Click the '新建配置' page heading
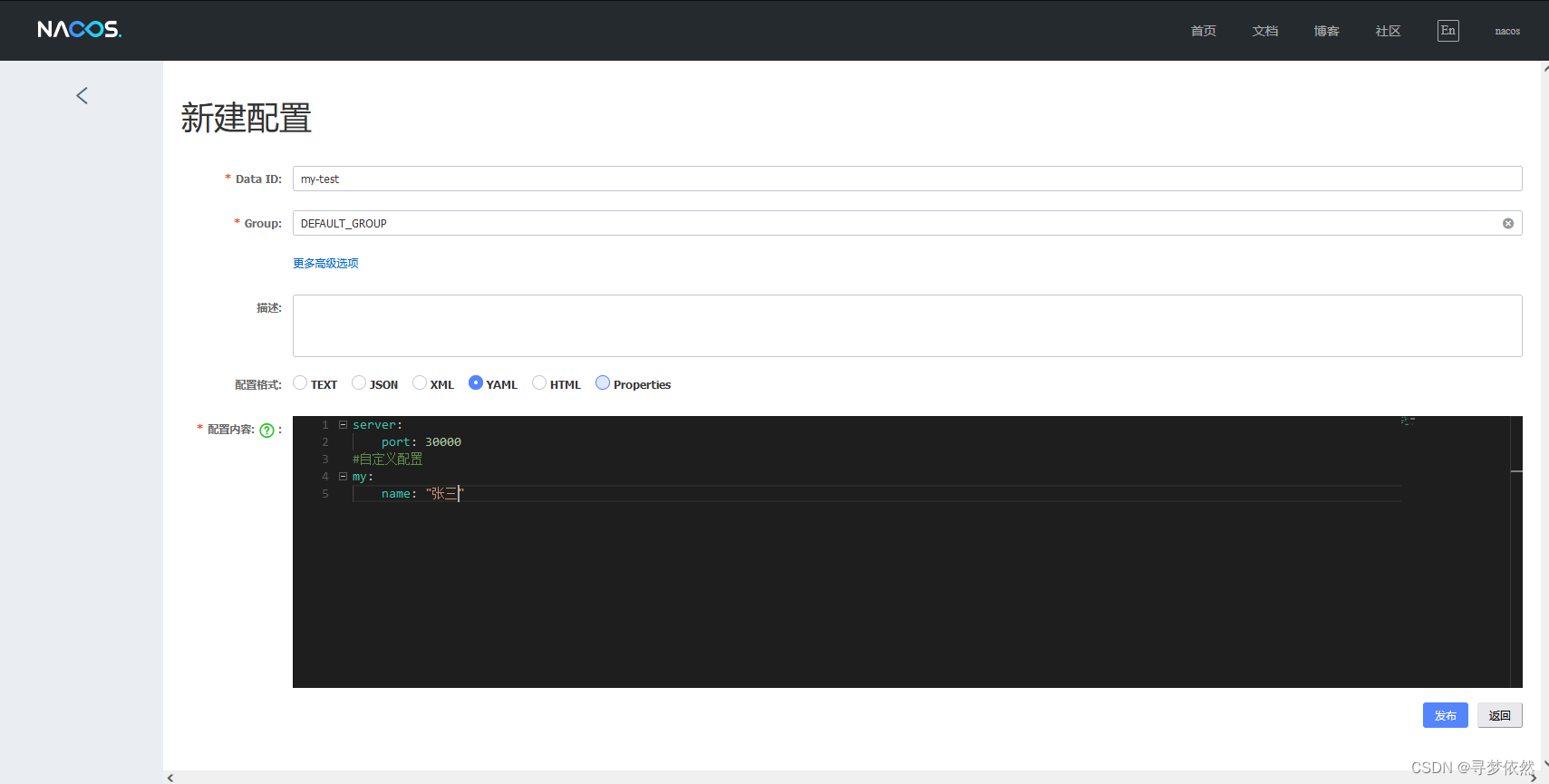1549x784 pixels. [x=247, y=118]
